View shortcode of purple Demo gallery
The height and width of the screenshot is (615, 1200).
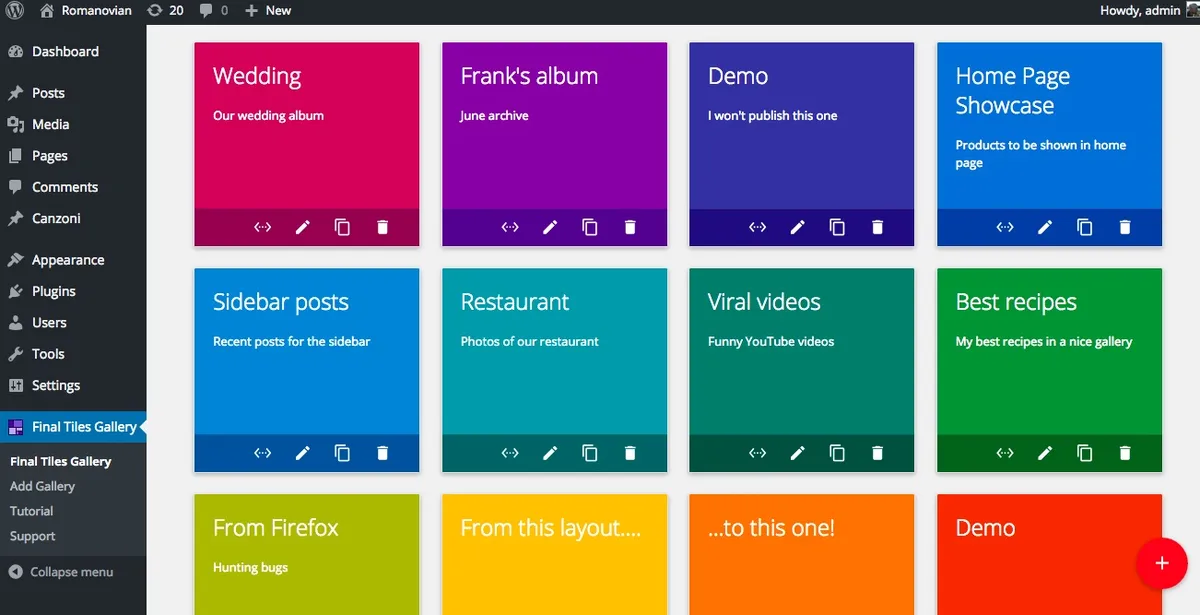pyautogui.click(x=758, y=227)
